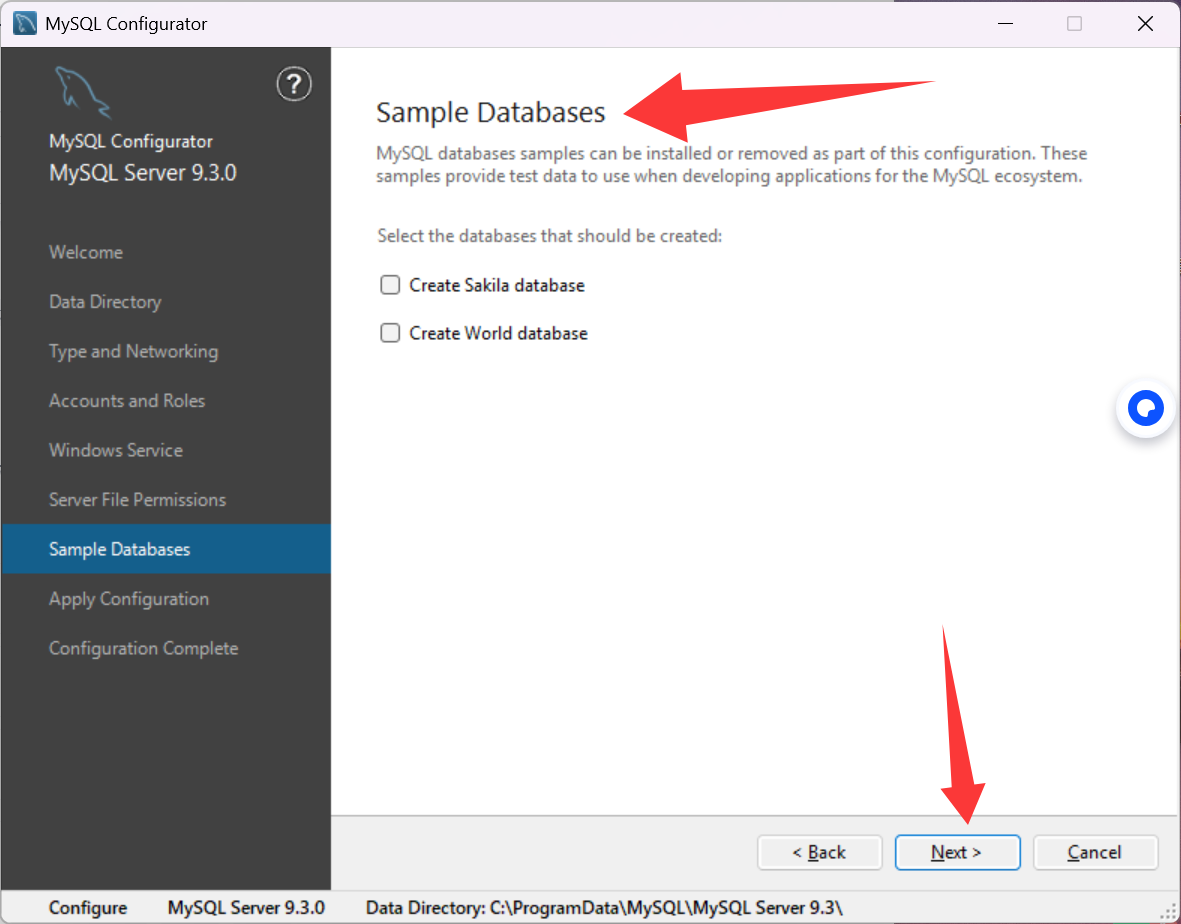
Task: Click the MySQL dolphin logo in sidebar
Action: pos(83,93)
